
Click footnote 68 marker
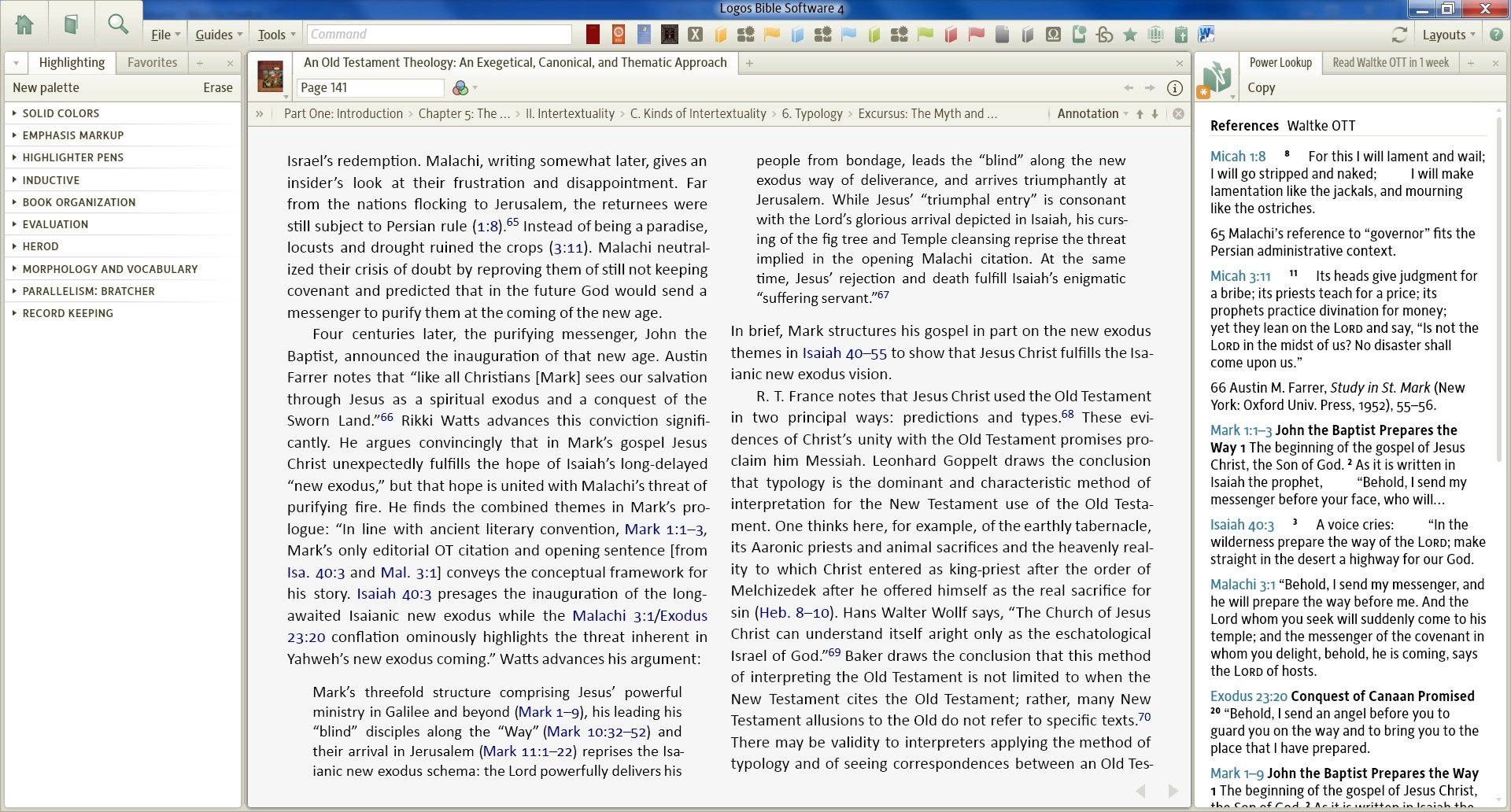1067,414
